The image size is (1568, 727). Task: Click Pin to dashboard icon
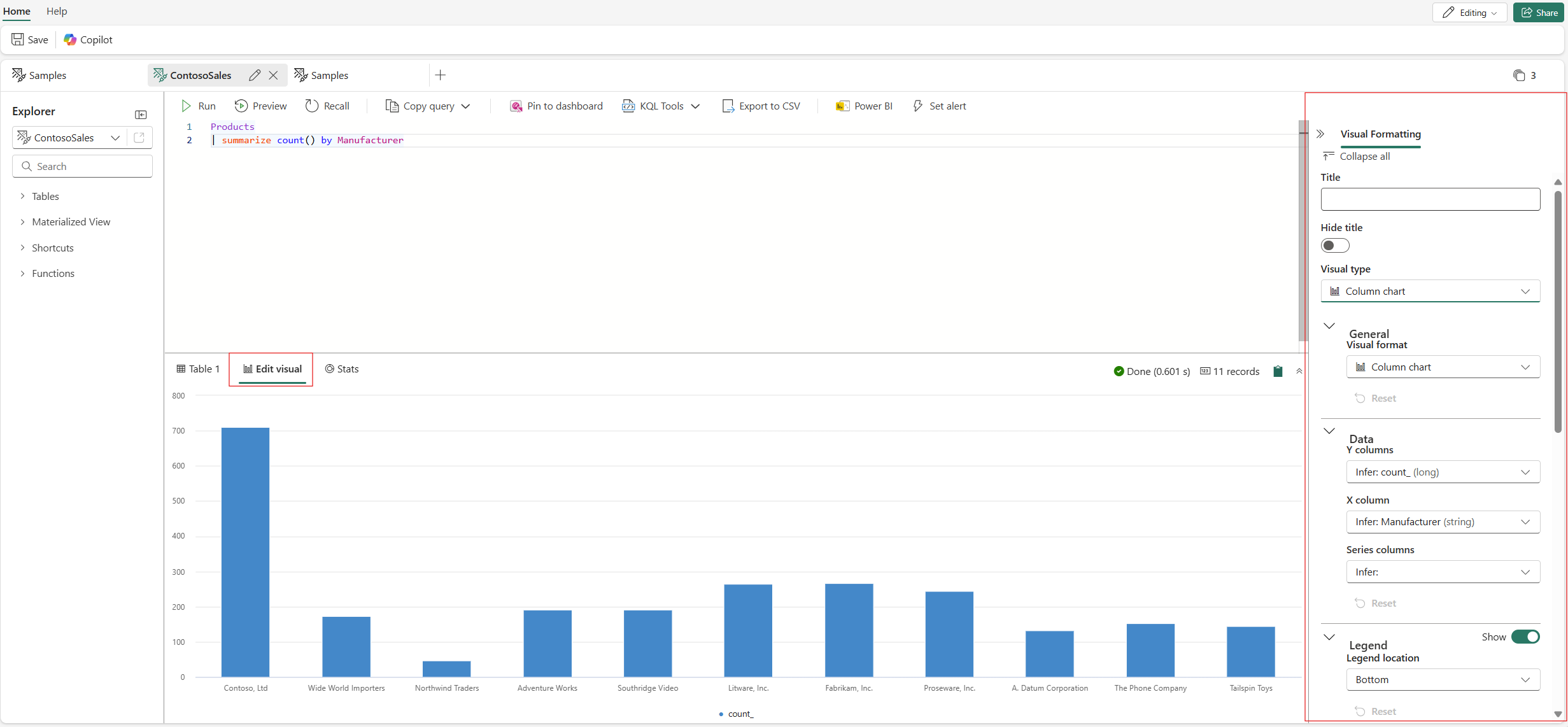(516, 106)
